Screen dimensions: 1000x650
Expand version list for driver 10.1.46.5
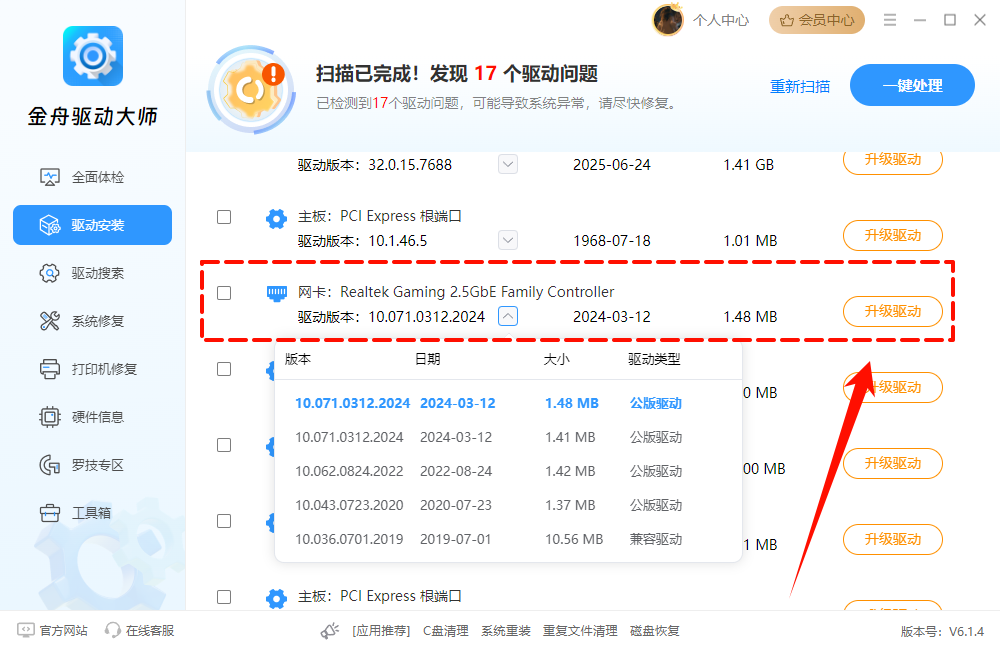tap(508, 241)
